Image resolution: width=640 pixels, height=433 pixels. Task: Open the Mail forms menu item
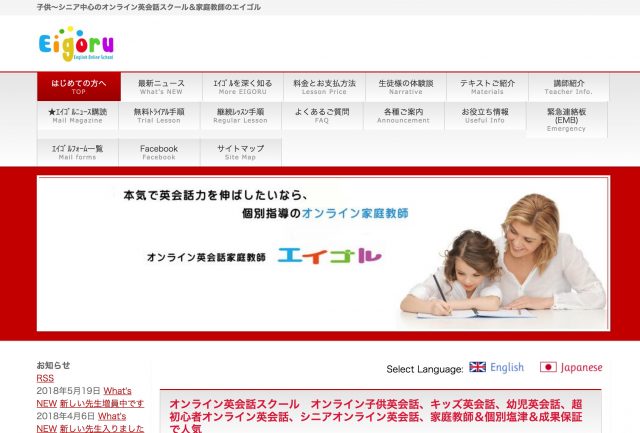78,152
